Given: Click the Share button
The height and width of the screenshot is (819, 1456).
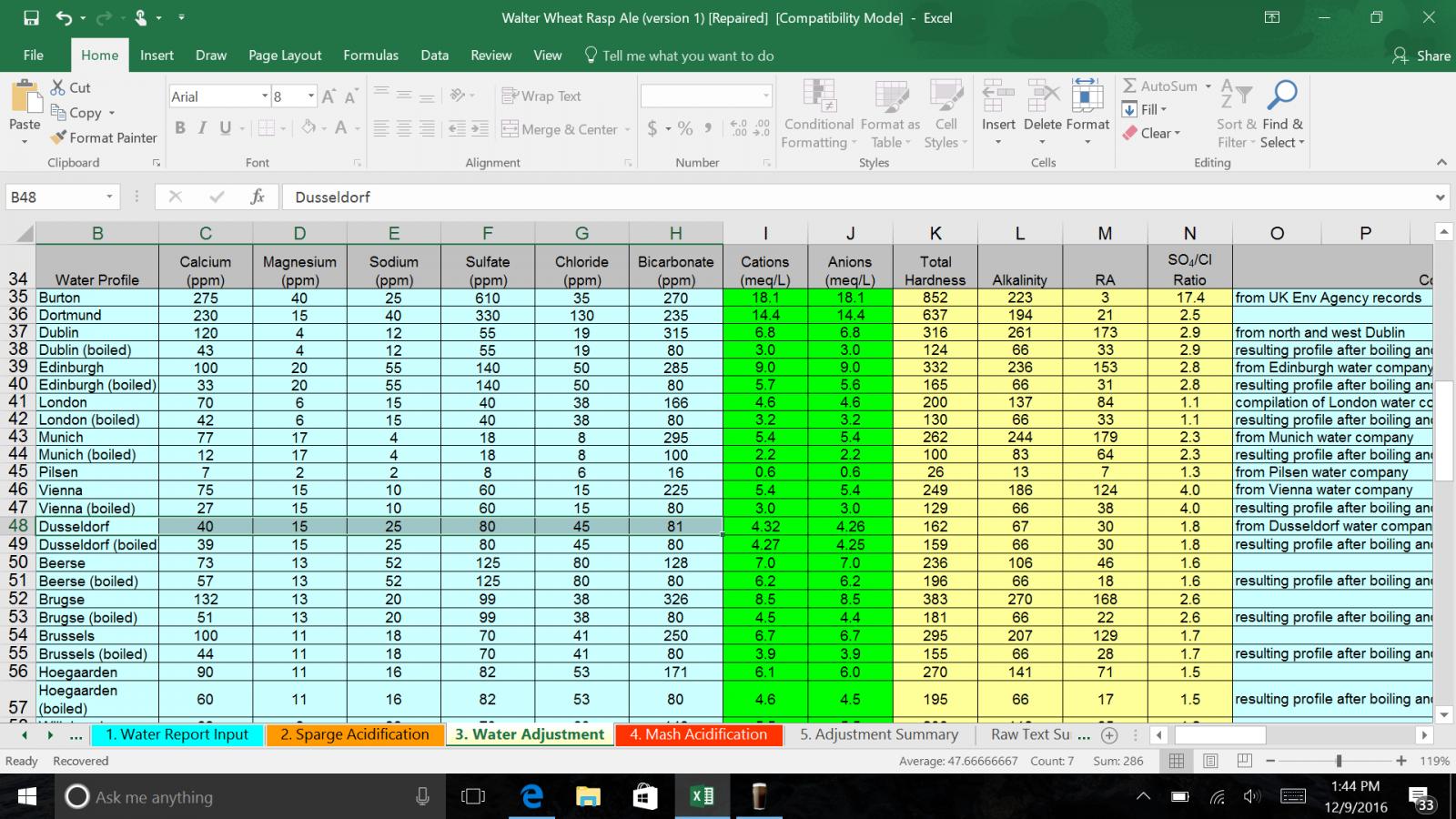Looking at the screenshot, I should 1421,56.
